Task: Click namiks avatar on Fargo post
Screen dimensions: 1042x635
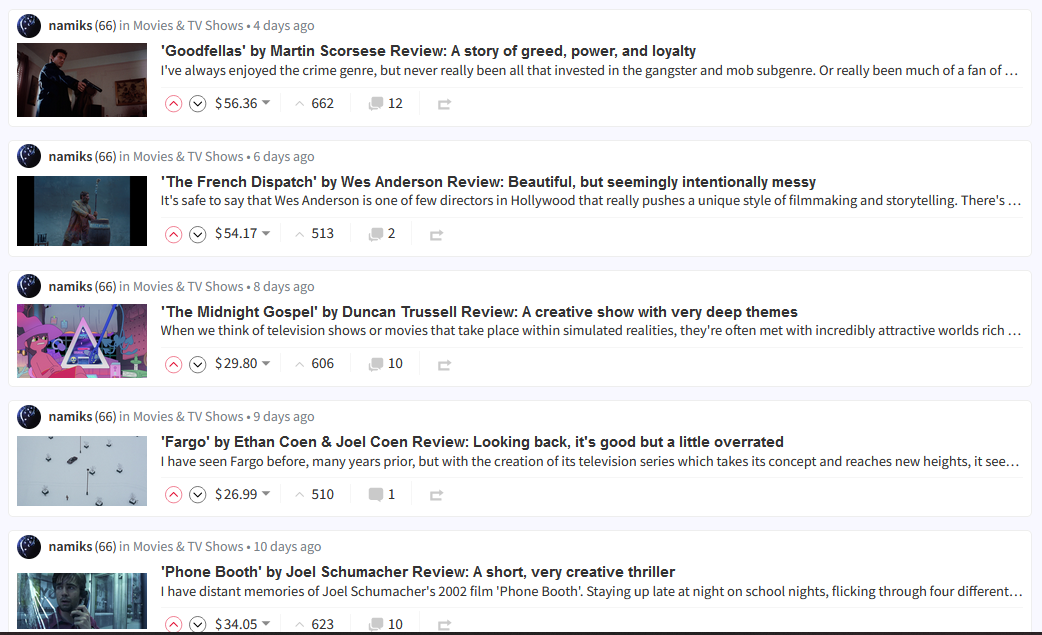Action: (29, 416)
